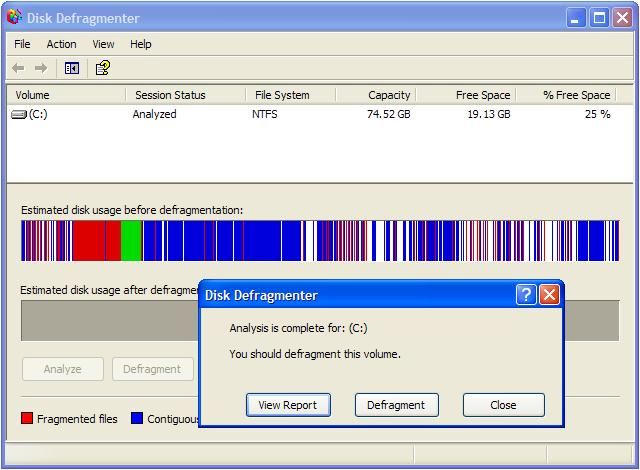Open the View menu

click(103, 44)
